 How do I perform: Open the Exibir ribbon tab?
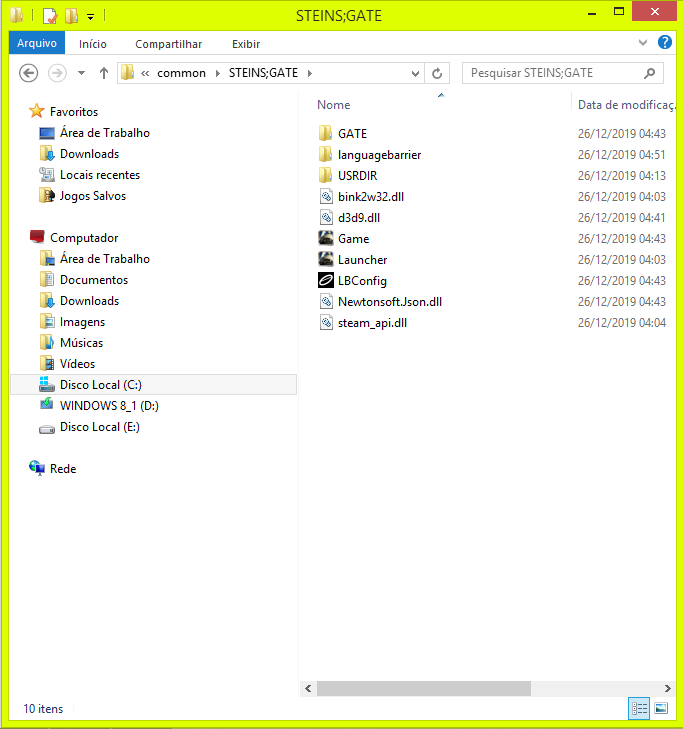pyautogui.click(x=246, y=44)
